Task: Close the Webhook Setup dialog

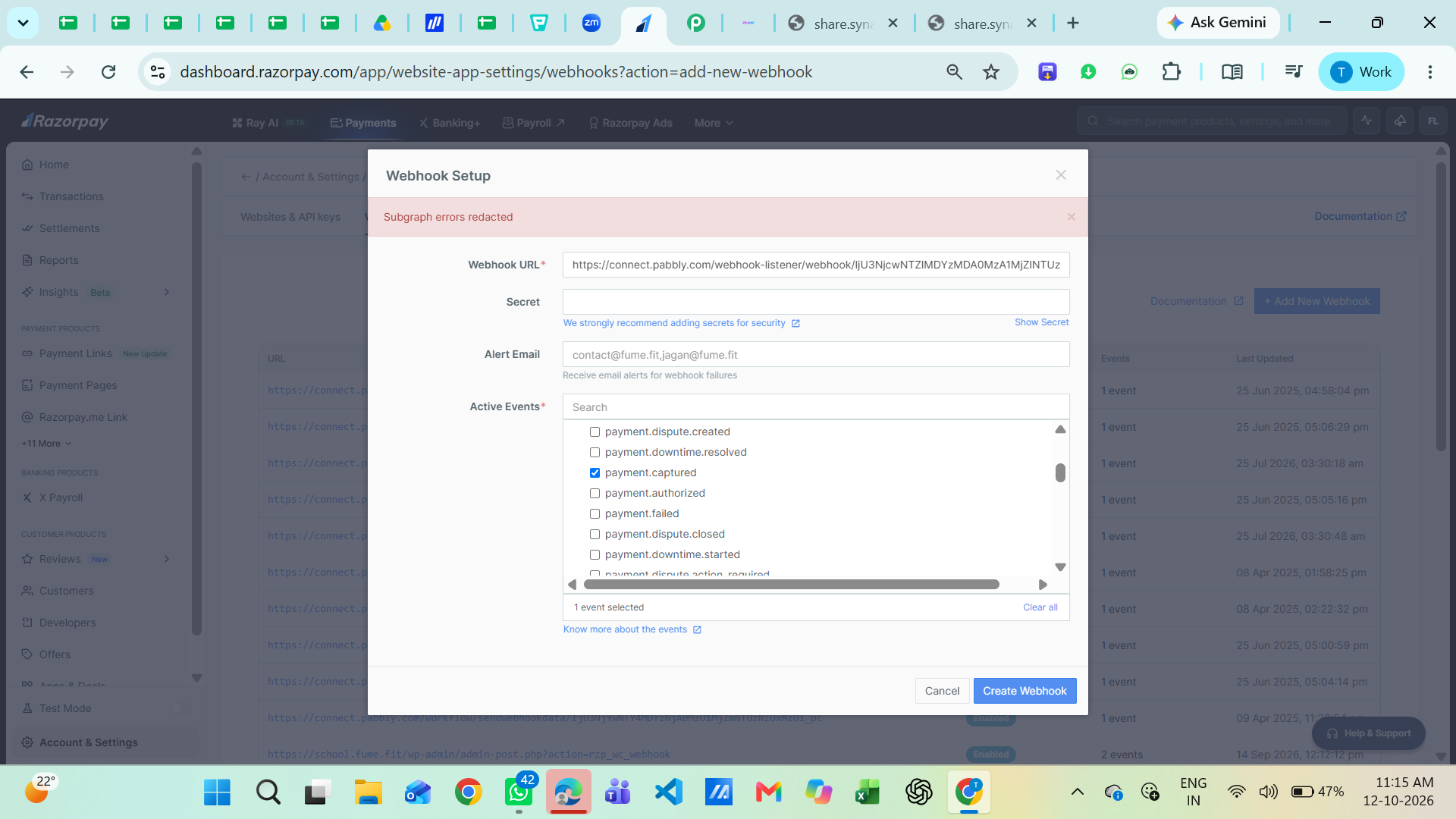Action: tap(1061, 175)
